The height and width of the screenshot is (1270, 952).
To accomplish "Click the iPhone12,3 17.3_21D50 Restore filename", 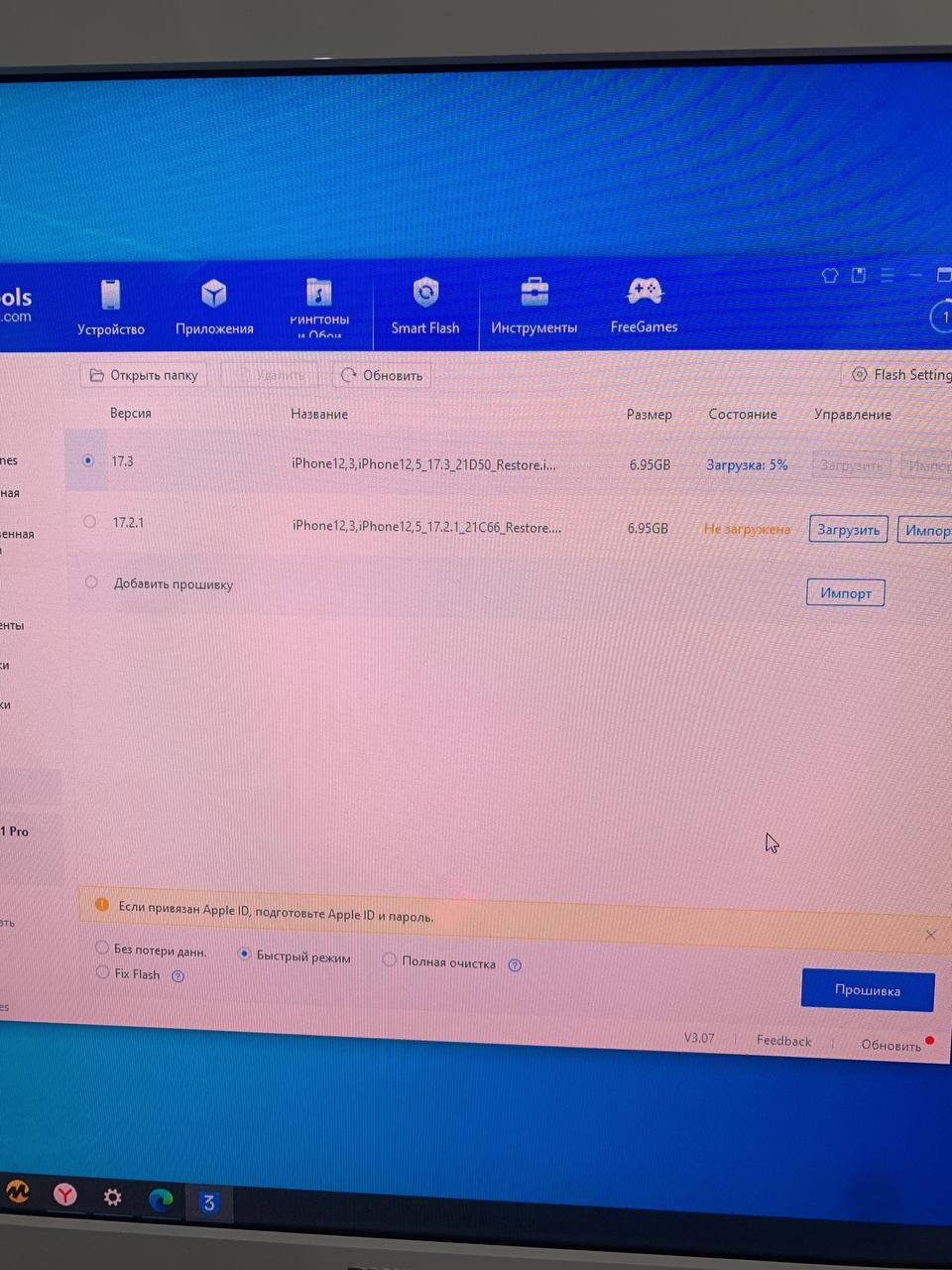I will (x=424, y=463).
